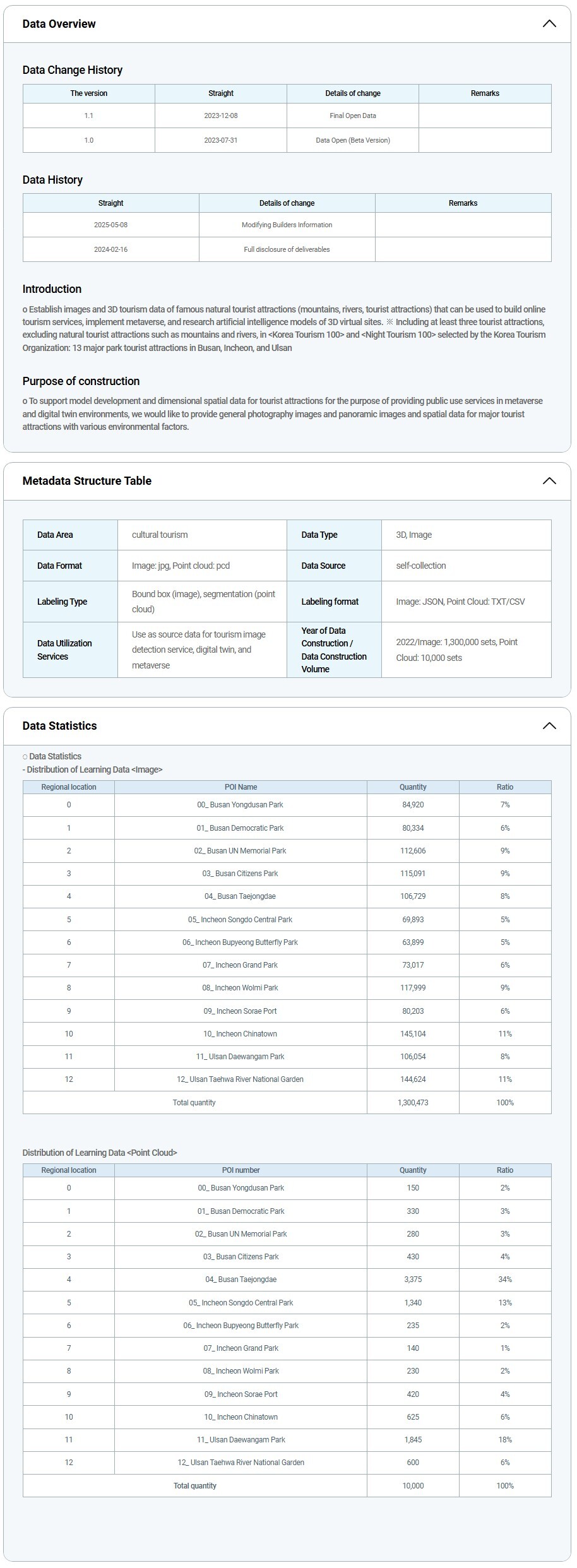
Task: Click the Metadata Structure Table heading
Action: pos(86,481)
